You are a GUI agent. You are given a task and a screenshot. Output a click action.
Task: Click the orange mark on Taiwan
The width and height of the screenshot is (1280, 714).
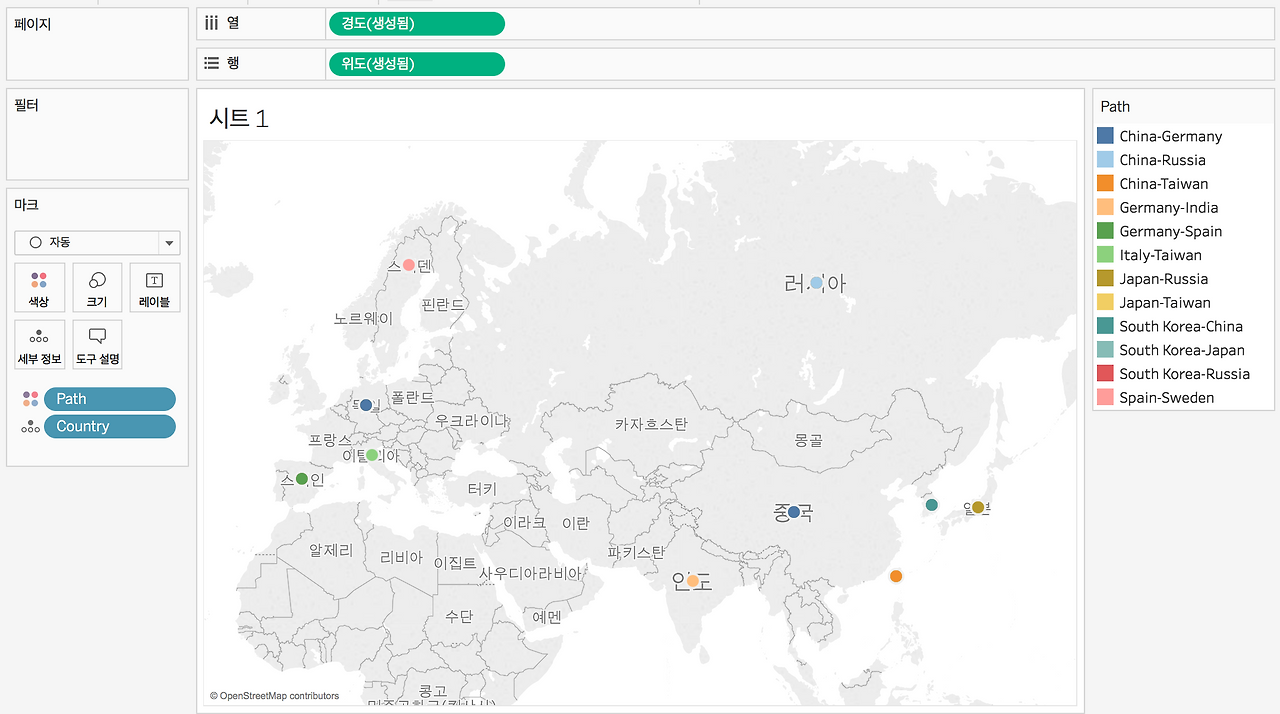[896, 576]
